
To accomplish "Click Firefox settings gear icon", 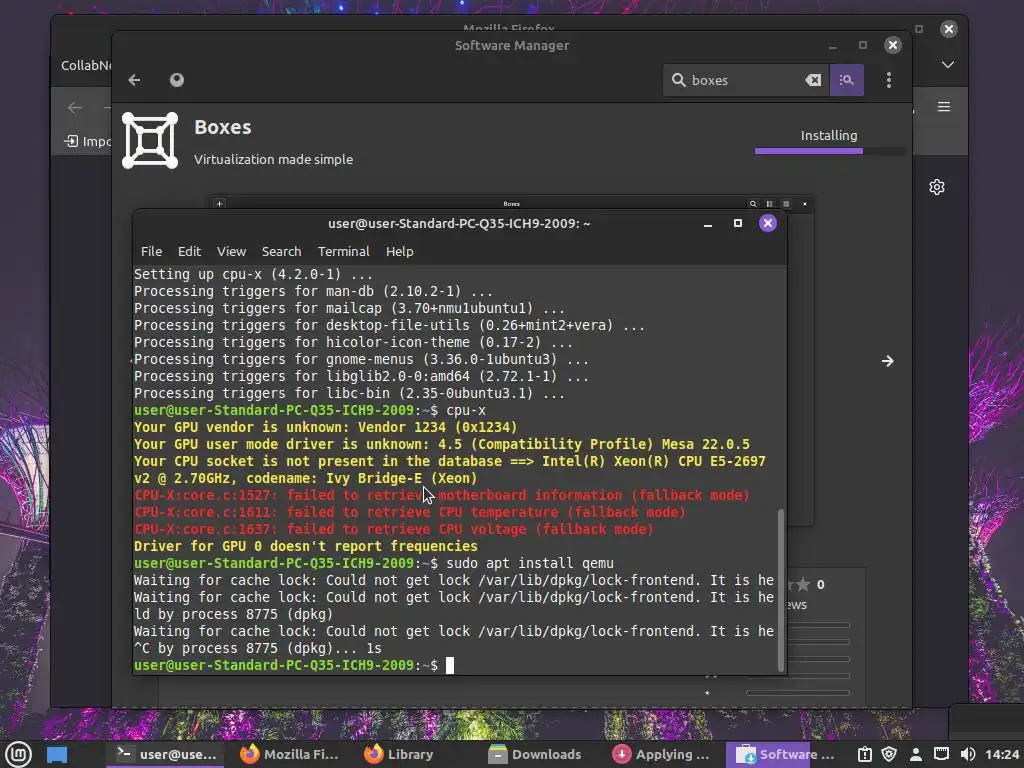I will click(936, 187).
